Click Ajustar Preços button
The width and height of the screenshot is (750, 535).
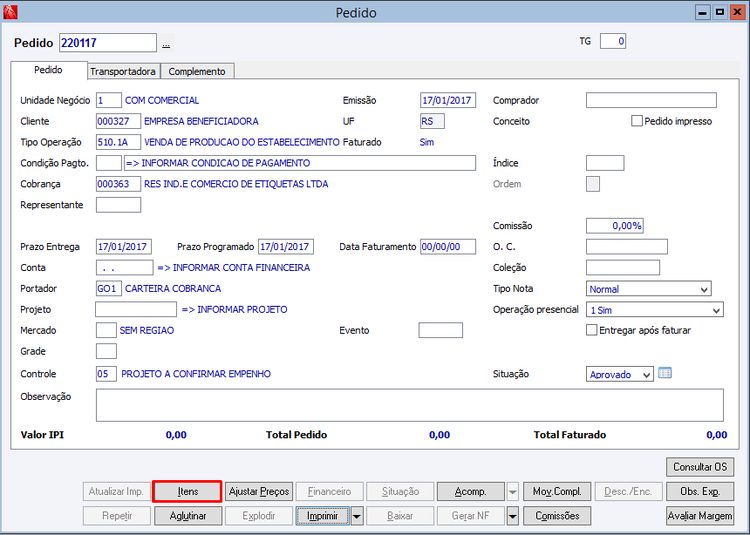coord(259,491)
